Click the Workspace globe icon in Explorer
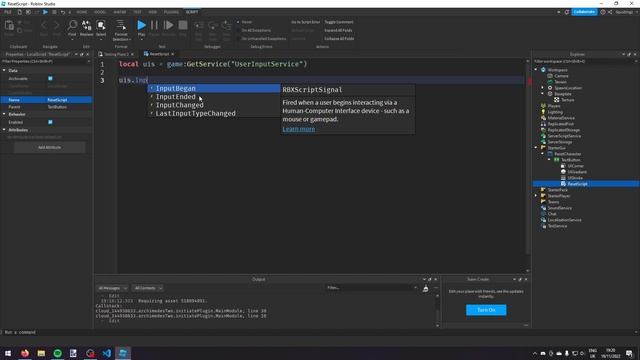This screenshot has height=360, width=640. (543, 70)
